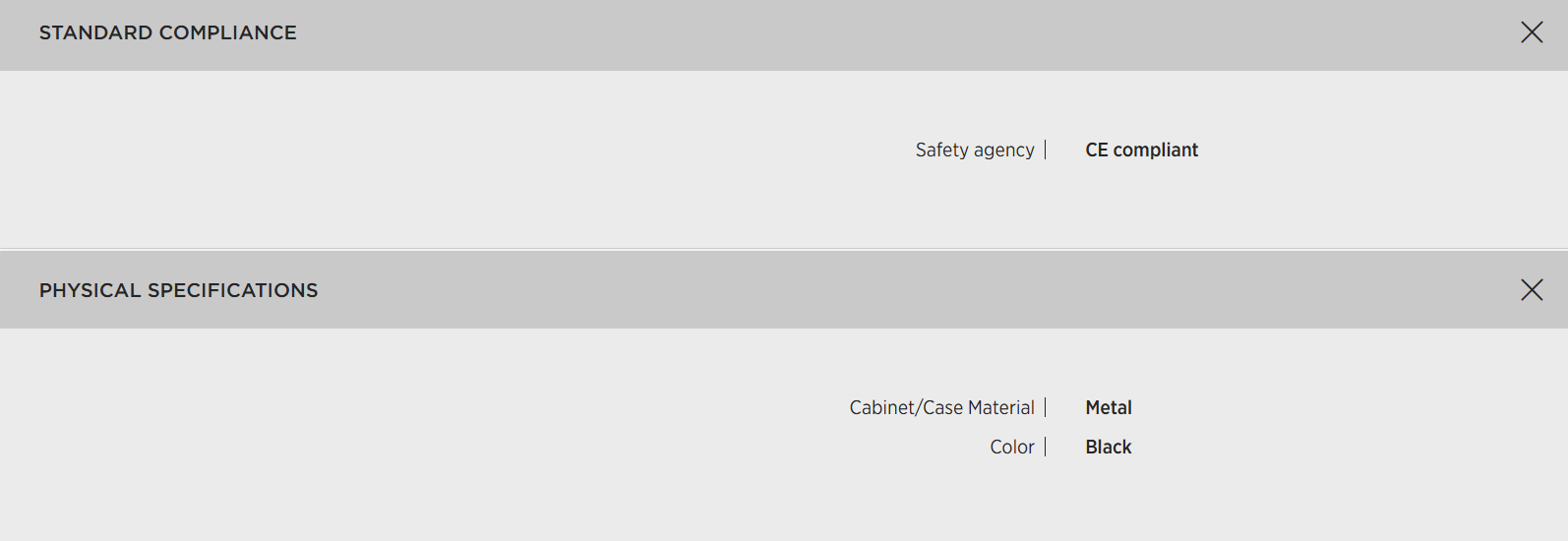The width and height of the screenshot is (1568, 541).
Task: Close Physical Specifications section via X icon
Action: [x=1532, y=289]
